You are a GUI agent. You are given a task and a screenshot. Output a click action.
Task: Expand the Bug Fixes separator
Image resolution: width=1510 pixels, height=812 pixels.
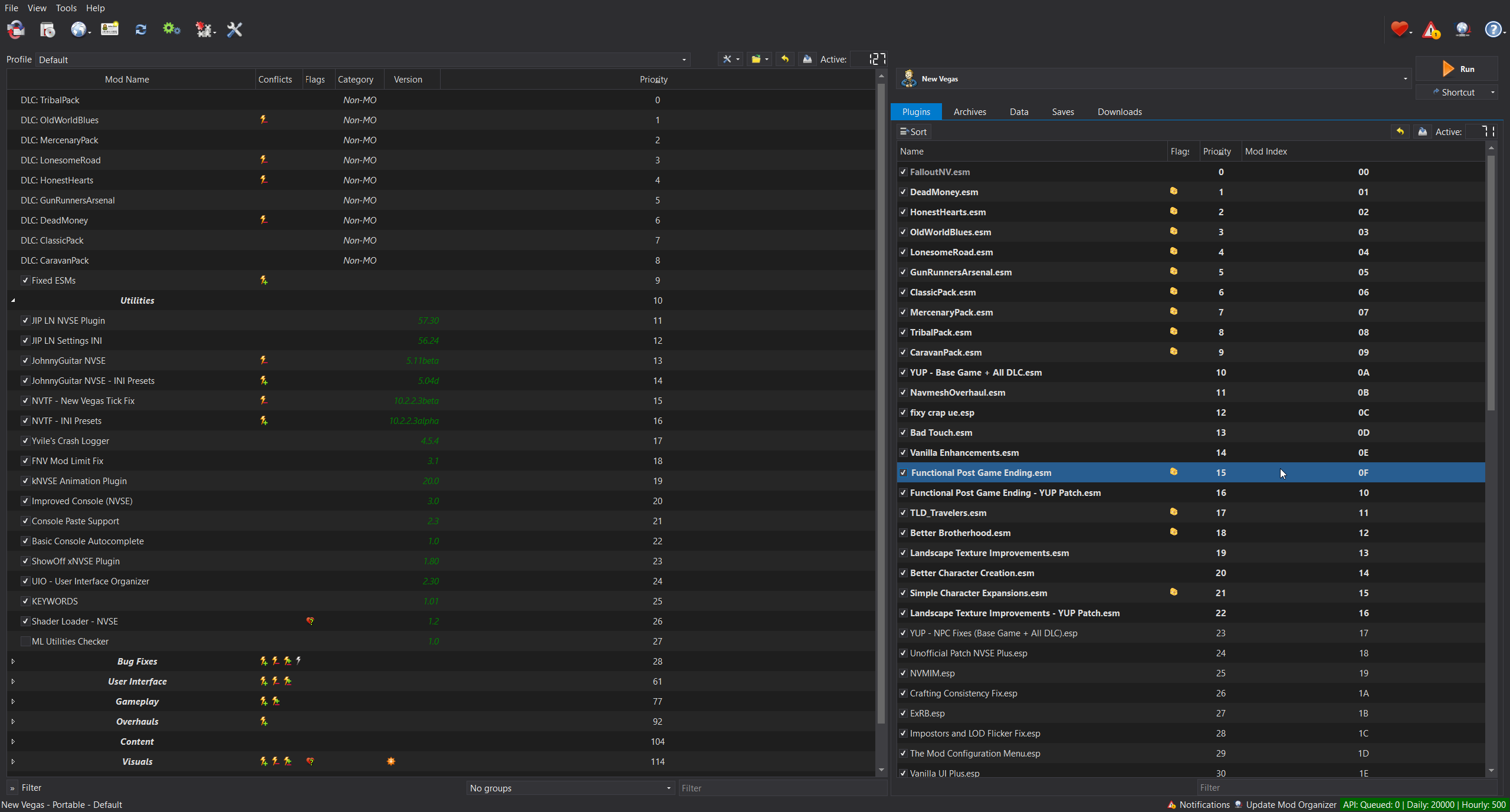tap(13, 662)
